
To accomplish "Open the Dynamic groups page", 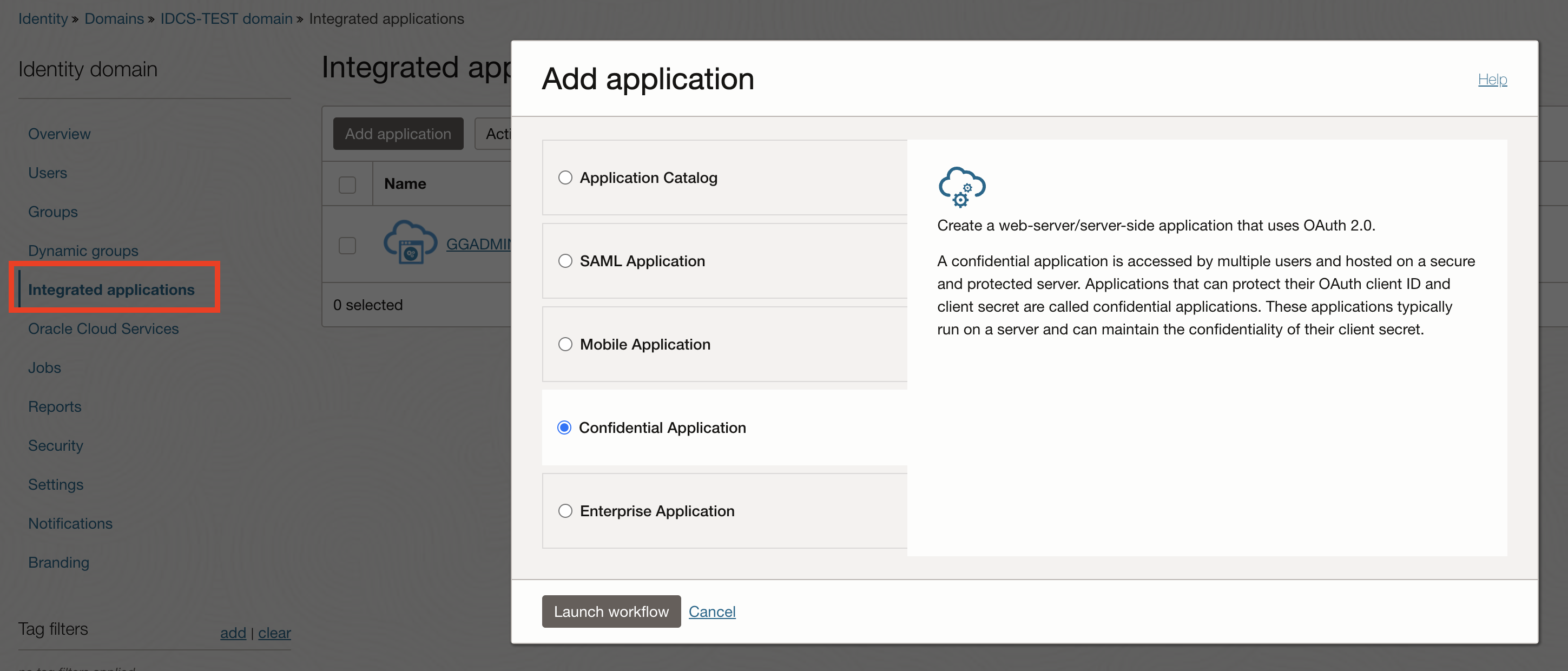I will pos(83,250).
